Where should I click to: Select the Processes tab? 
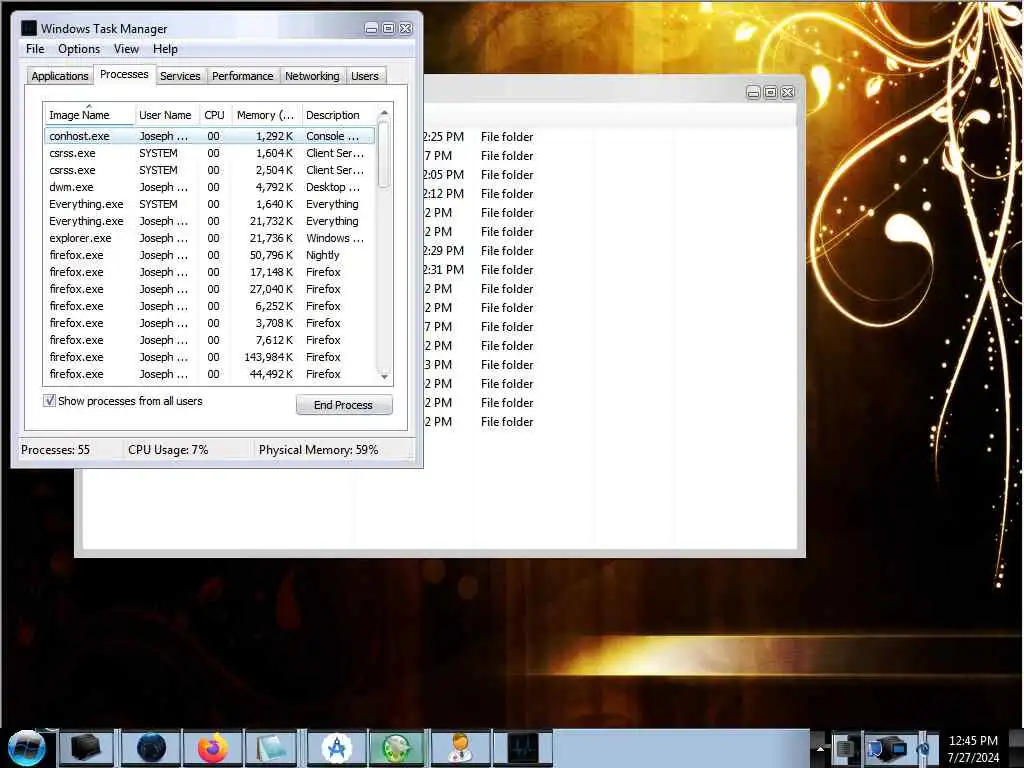click(x=124, y=74)
